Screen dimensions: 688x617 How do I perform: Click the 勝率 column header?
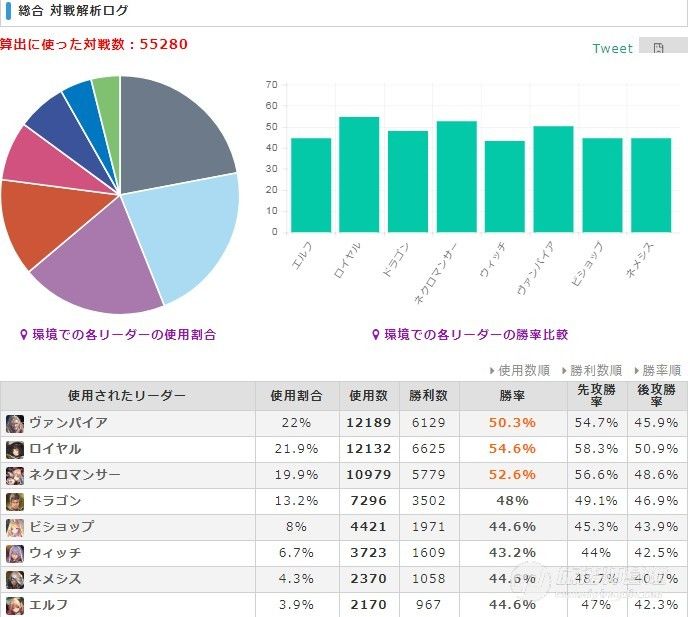[x=513, y=396]
